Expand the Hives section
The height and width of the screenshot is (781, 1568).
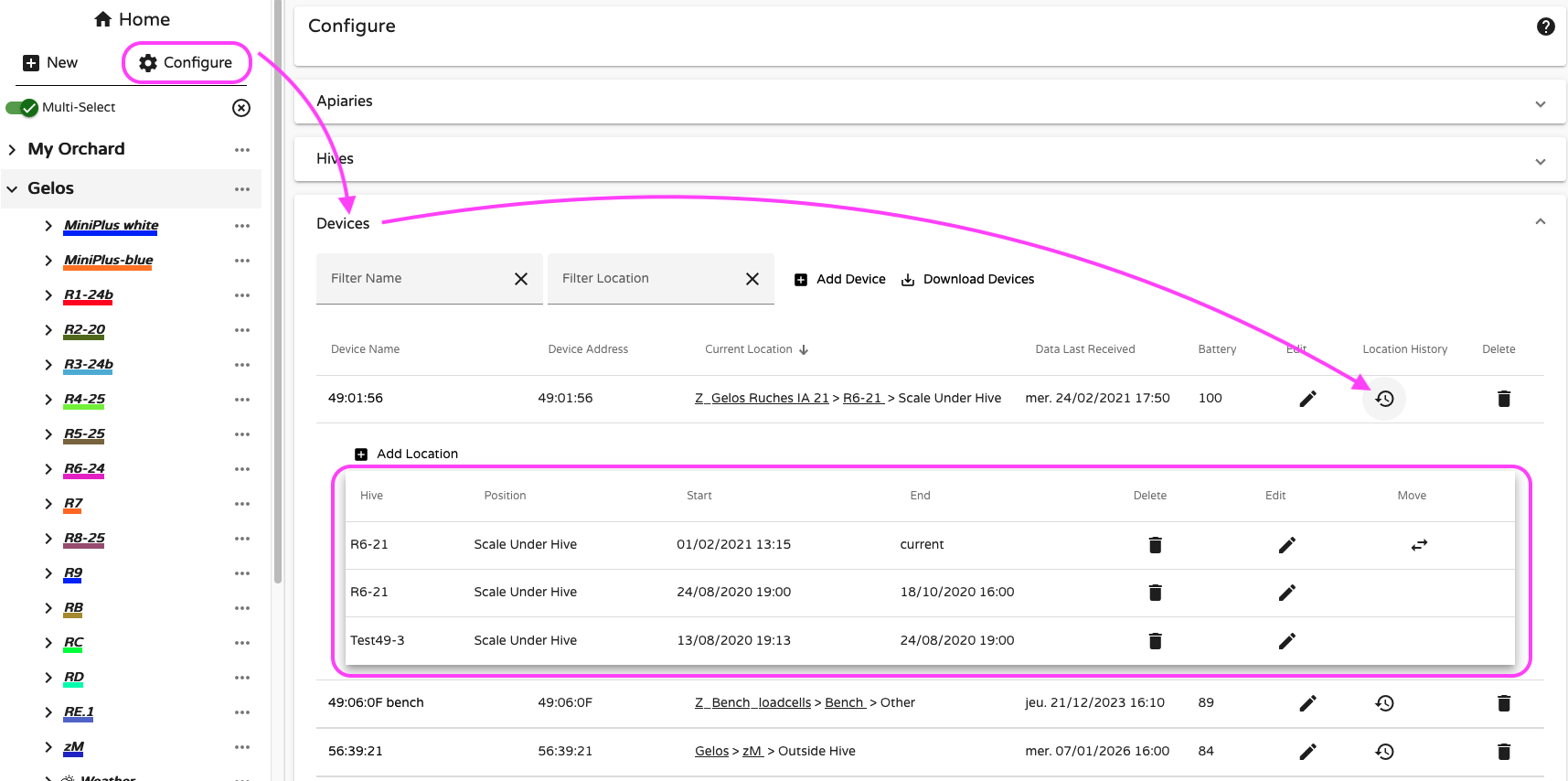1540,161
